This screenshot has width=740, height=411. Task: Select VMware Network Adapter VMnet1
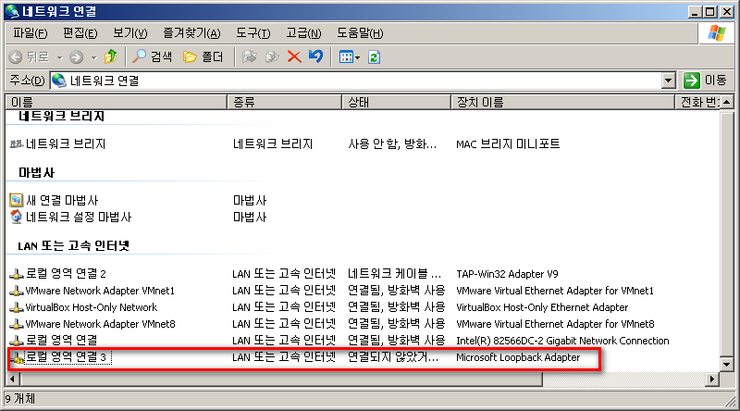[100, 291]
